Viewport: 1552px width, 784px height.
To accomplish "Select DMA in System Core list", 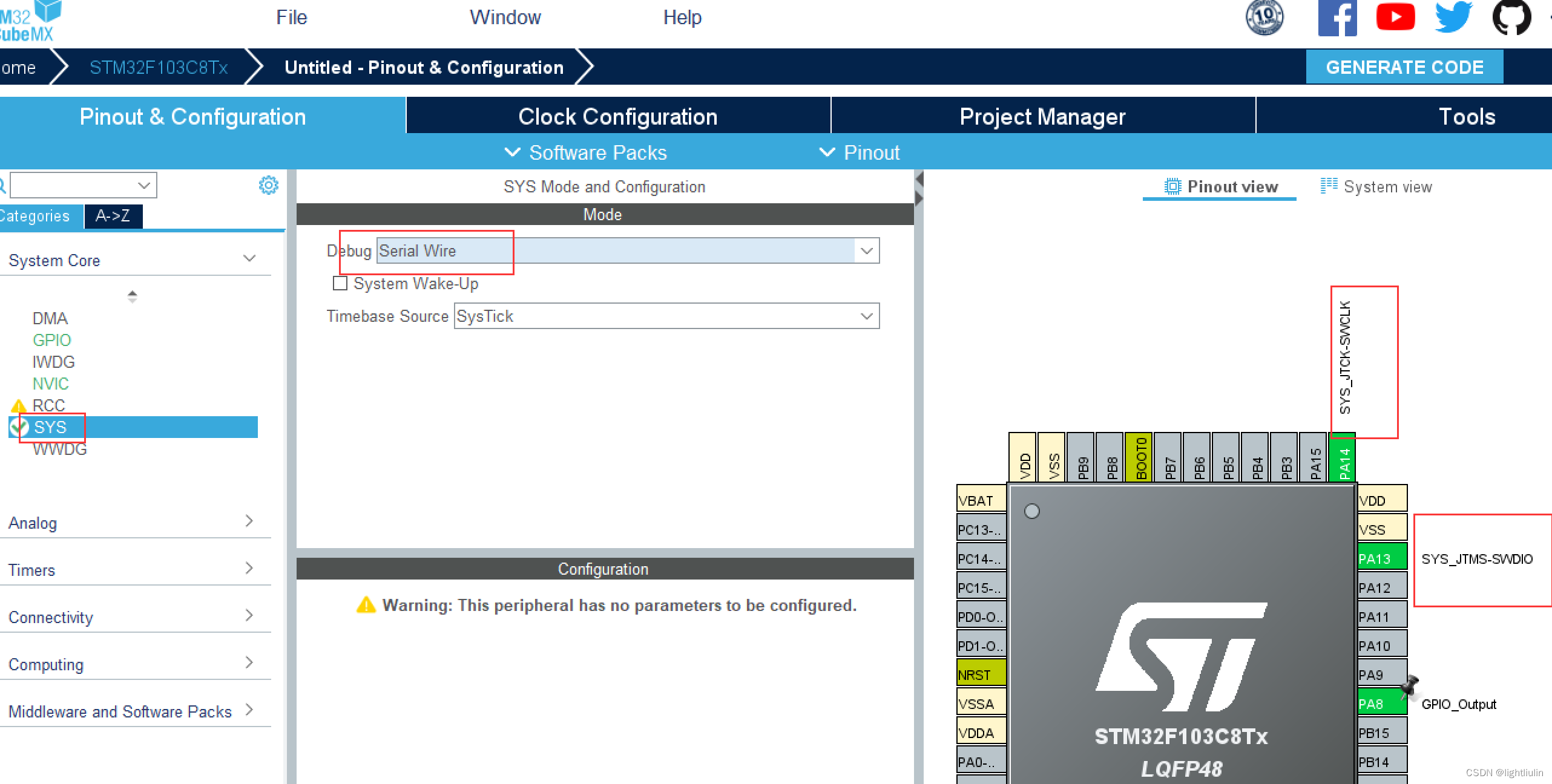I will click(50, 318).
